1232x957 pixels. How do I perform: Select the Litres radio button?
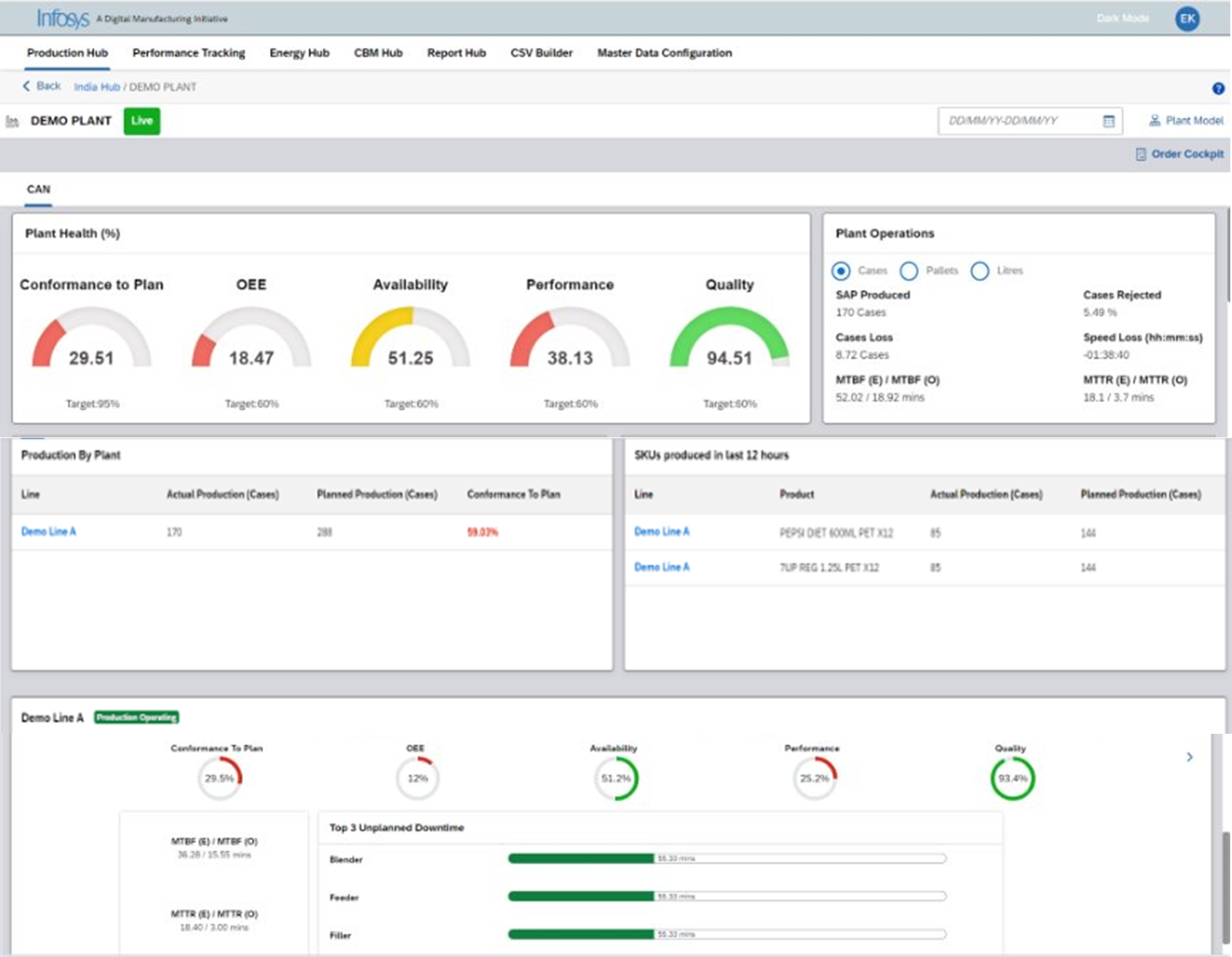980,271
